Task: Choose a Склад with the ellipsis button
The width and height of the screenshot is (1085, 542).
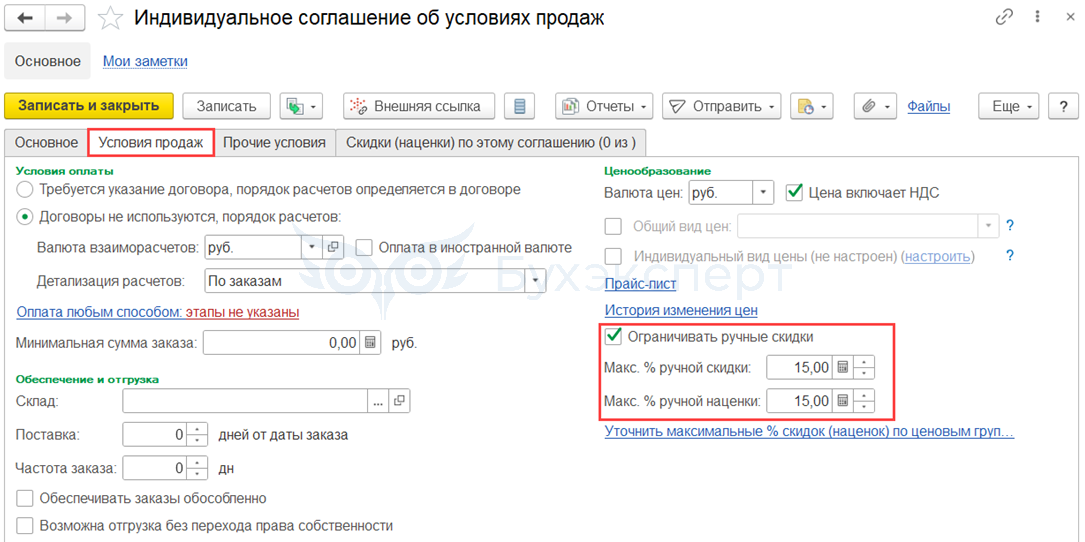Action: pyautogui.click(x=378, y=401)
